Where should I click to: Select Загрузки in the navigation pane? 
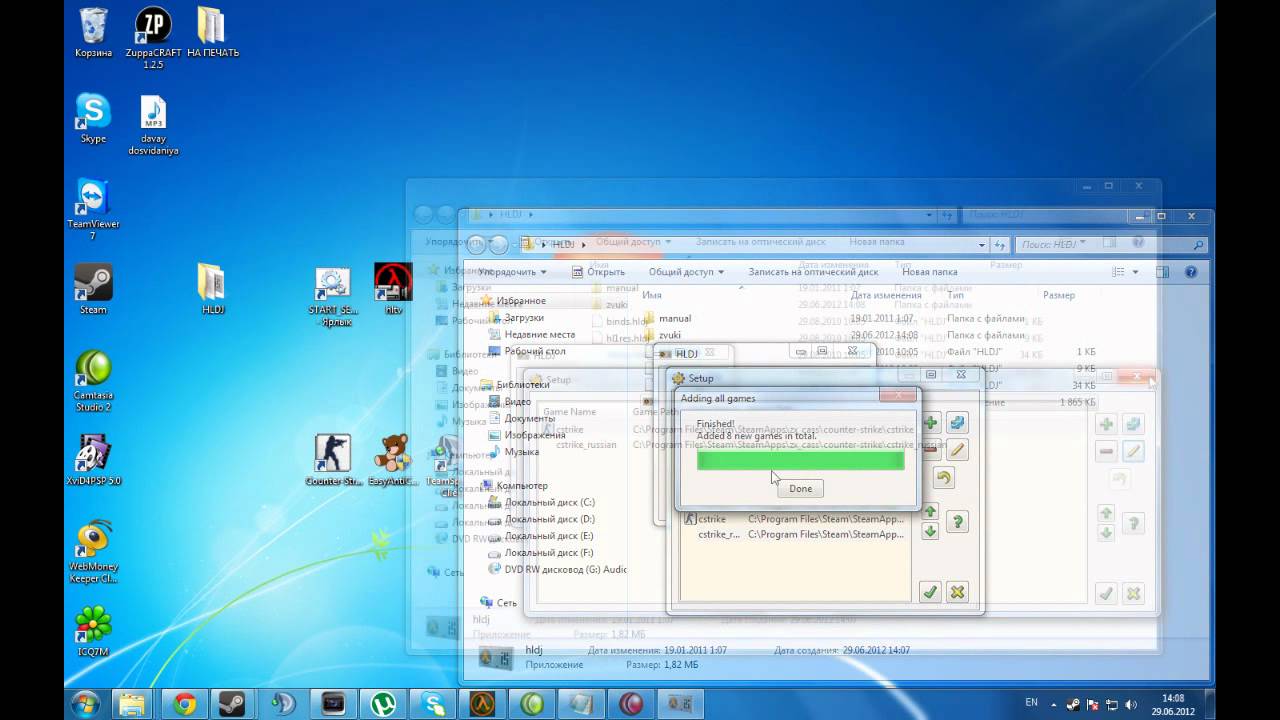524,318
